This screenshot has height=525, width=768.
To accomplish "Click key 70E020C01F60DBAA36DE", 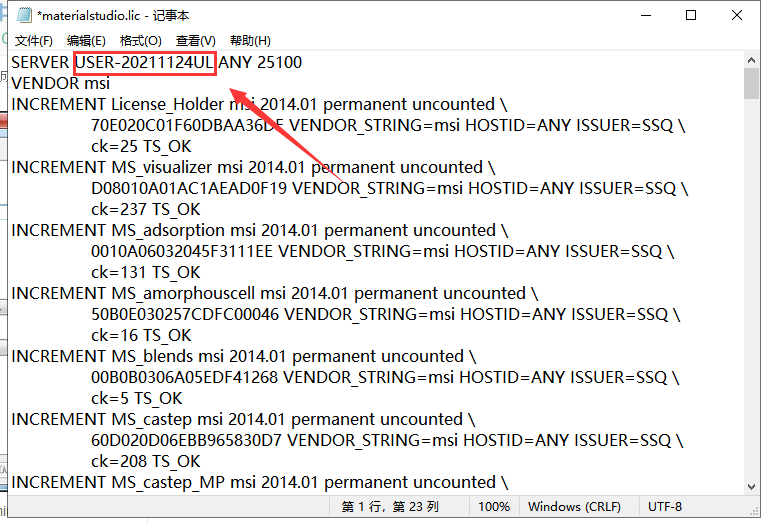I will [x=188, y=126].
